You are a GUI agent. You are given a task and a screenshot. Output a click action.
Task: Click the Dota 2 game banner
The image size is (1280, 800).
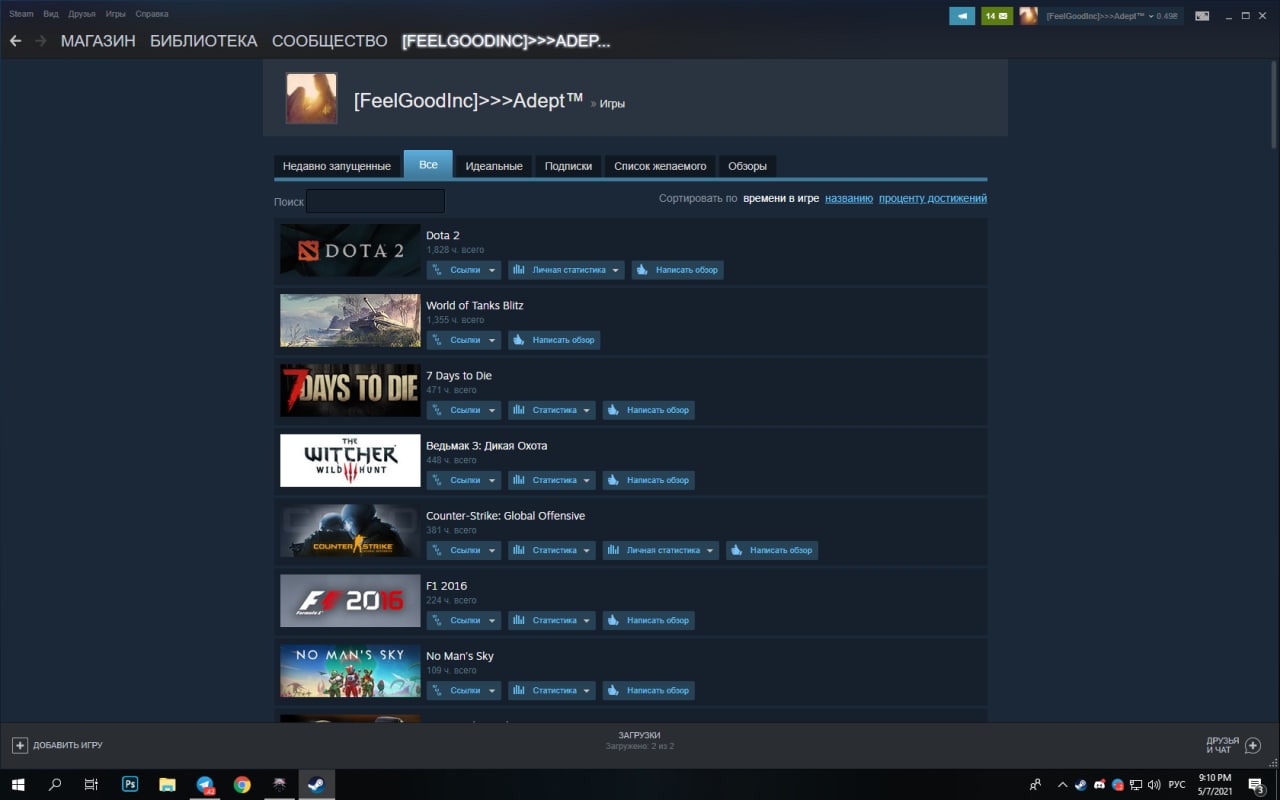(350, 250)
